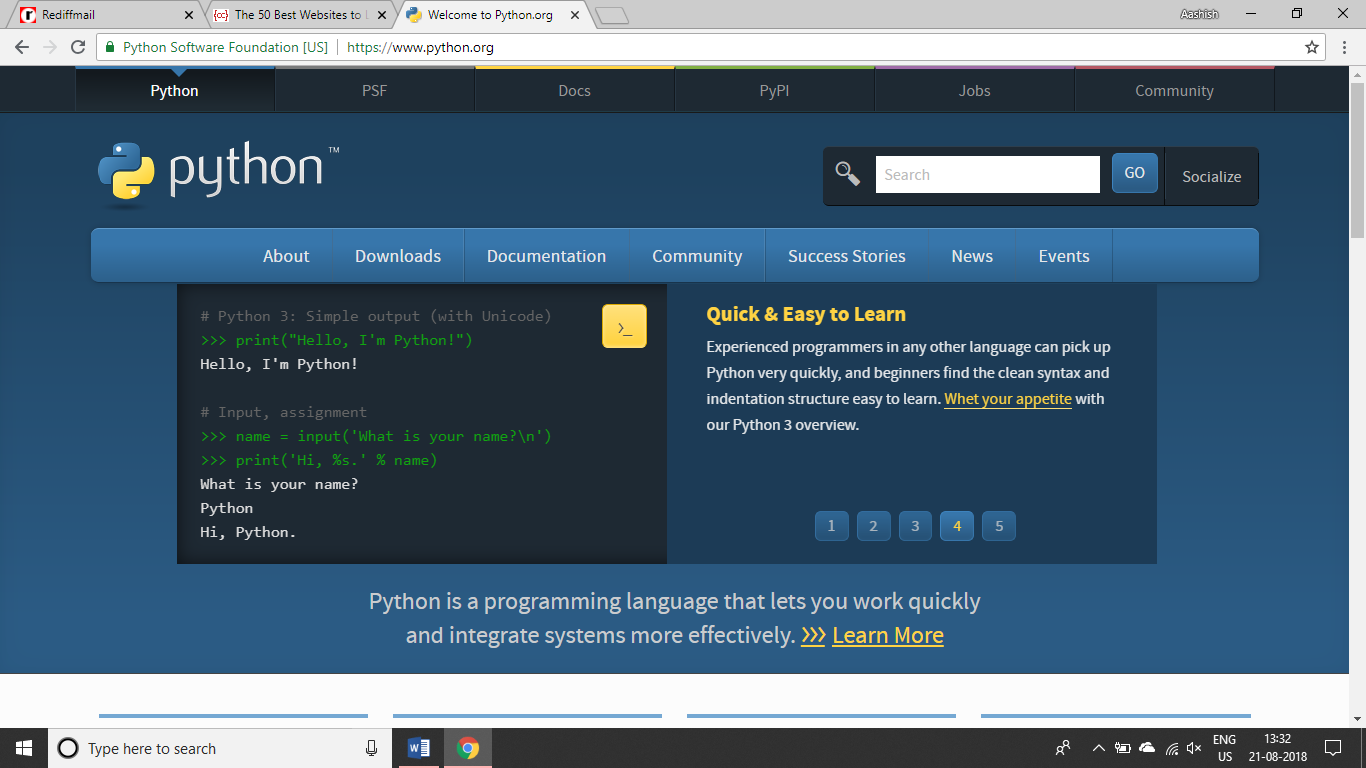Click the site Search input field
The width and height of the screenshot is (1366, 768).
pos(987,174)
